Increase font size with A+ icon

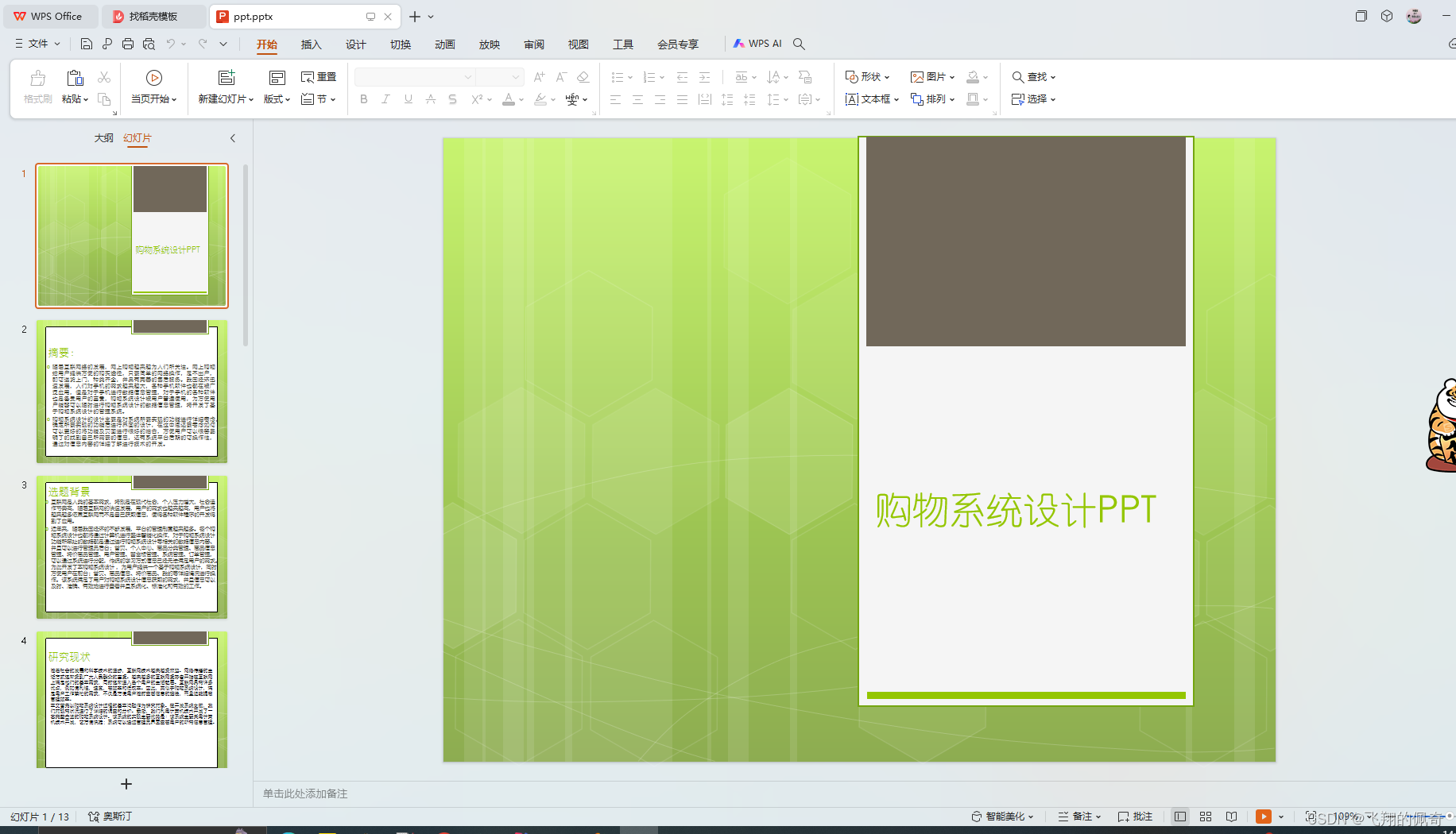(540, 77)
